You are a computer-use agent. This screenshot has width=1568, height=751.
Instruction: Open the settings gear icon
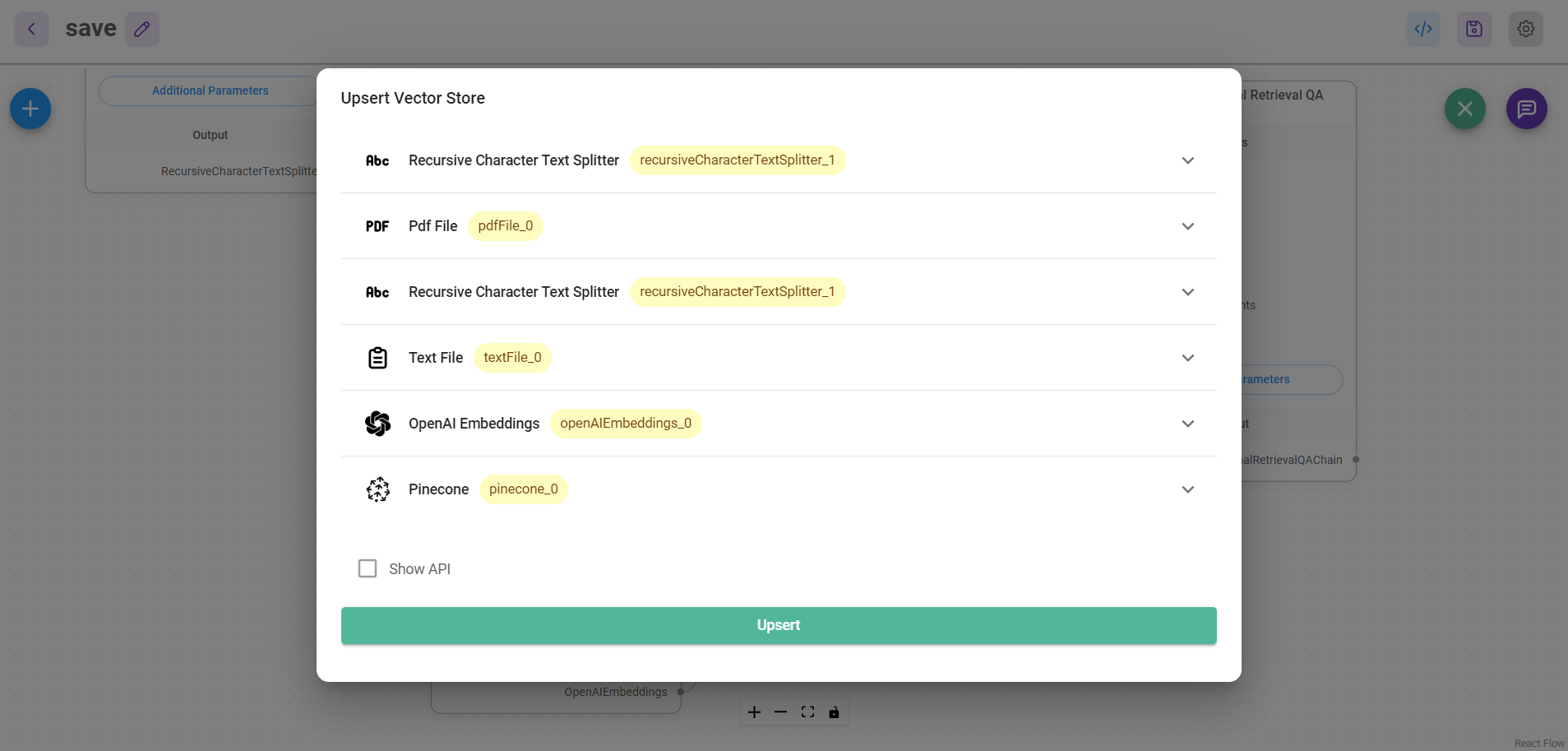pos(1525,29)
